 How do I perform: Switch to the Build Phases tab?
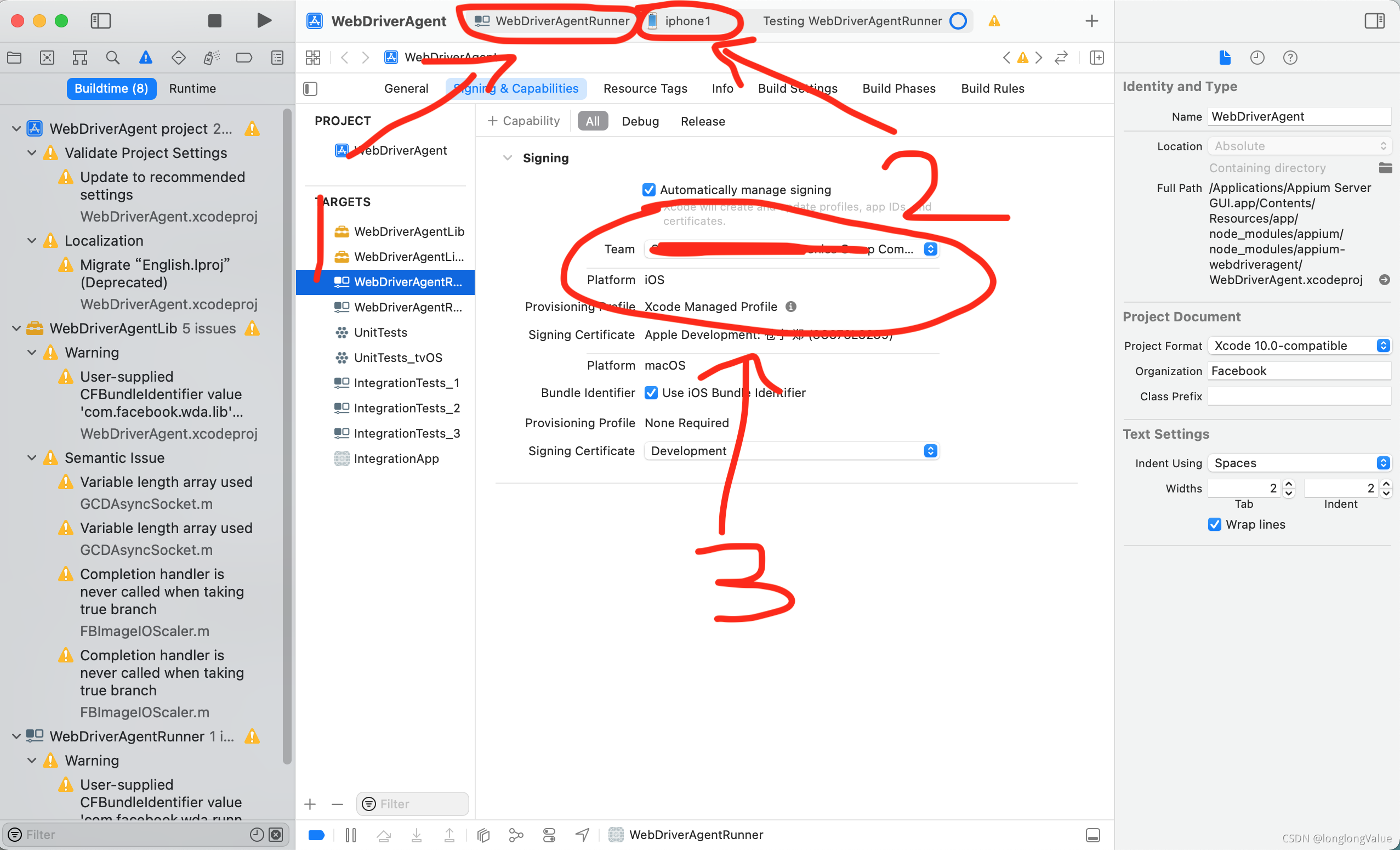click(x=899, y=89)
